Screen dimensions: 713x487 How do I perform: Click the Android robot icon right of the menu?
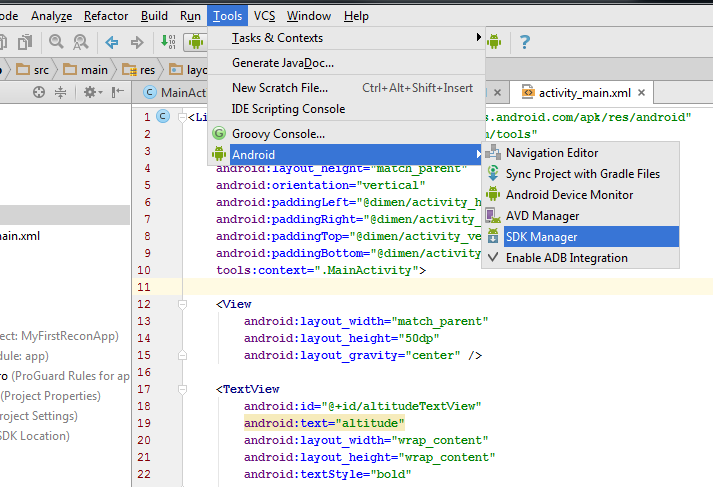click(494, 42)
